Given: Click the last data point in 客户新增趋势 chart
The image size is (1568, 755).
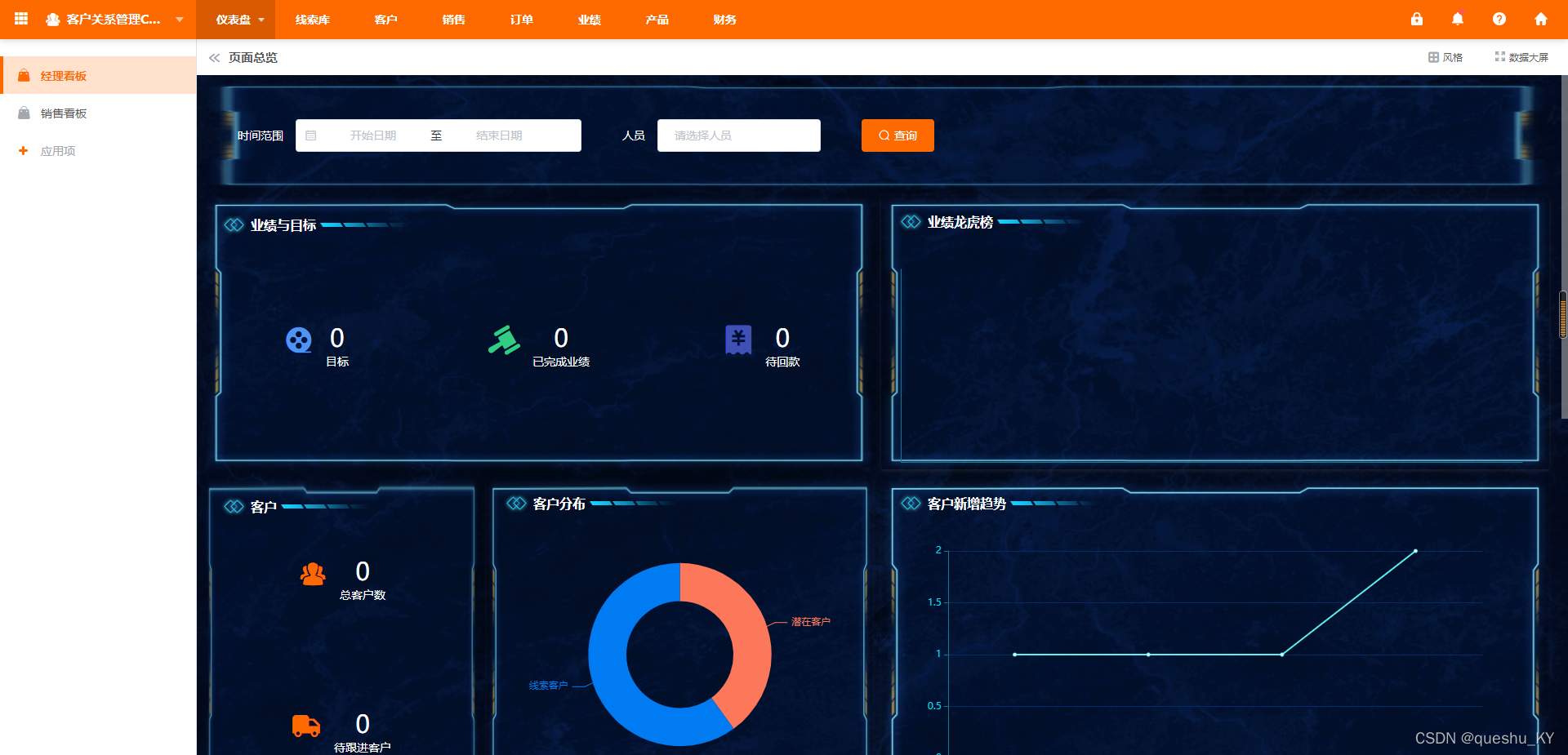Looking at the screenshot, I should coord(1415,551).
